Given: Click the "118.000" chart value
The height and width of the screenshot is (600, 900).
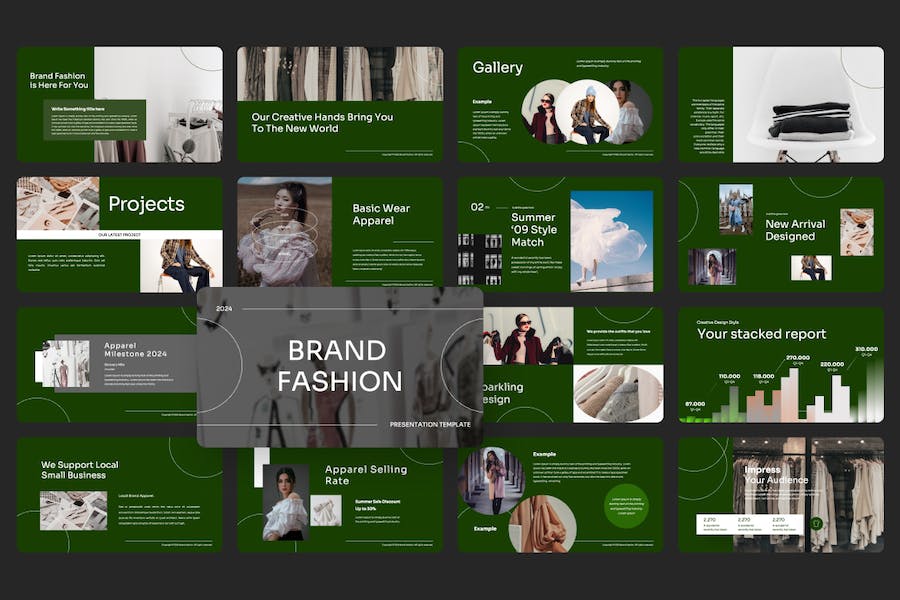Looking at the screenshot, I should click(763, 377).
